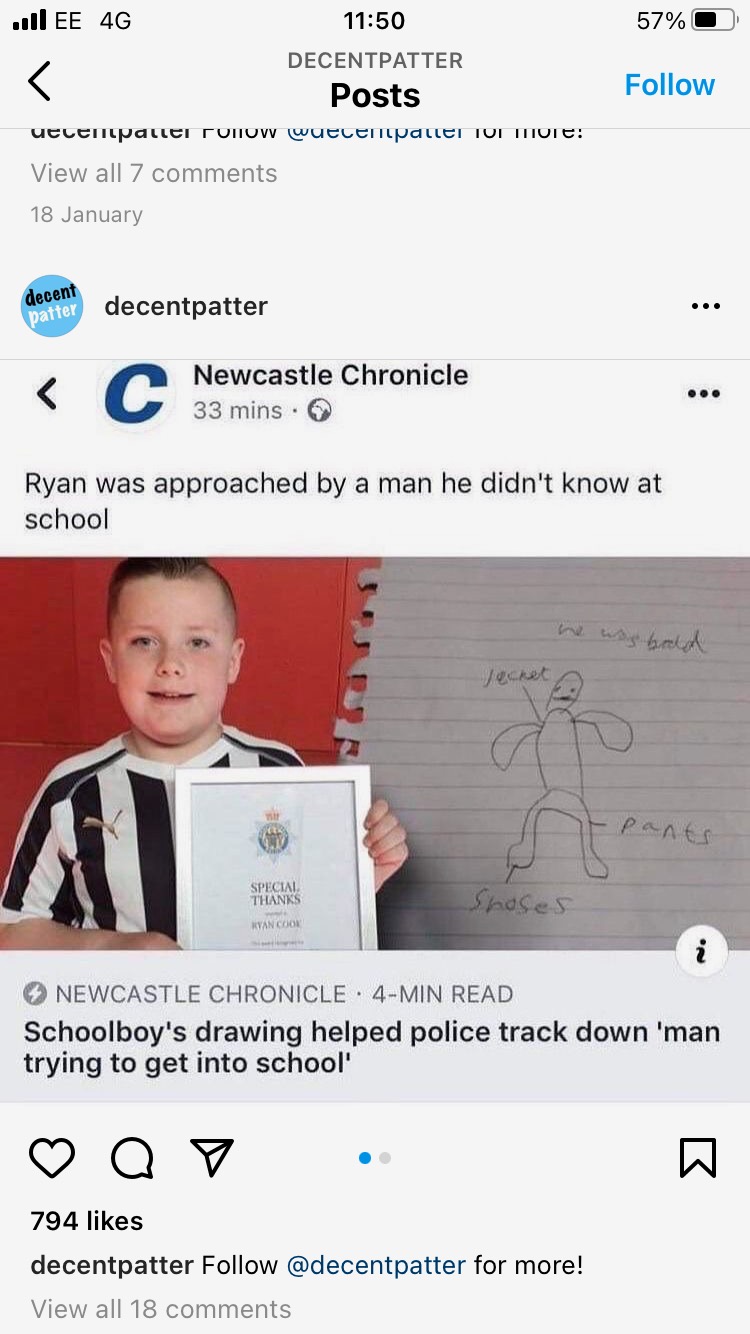Select the second carousel page dot
The height and width of the screenshot is (1334, 750).
385,1158
